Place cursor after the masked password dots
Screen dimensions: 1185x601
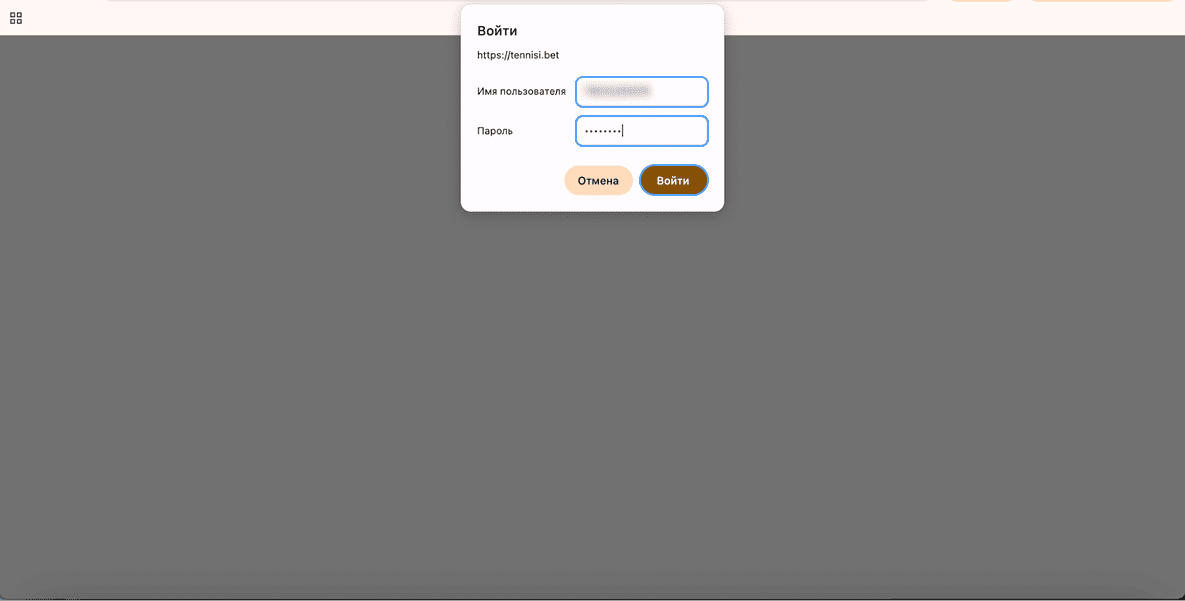623,131
